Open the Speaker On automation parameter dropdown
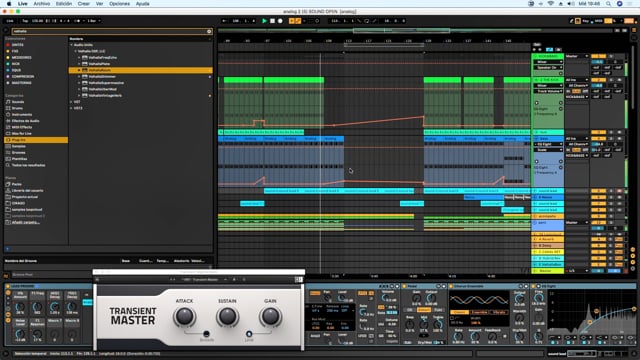This screenshot has width=640, height=360. point(549,67)
